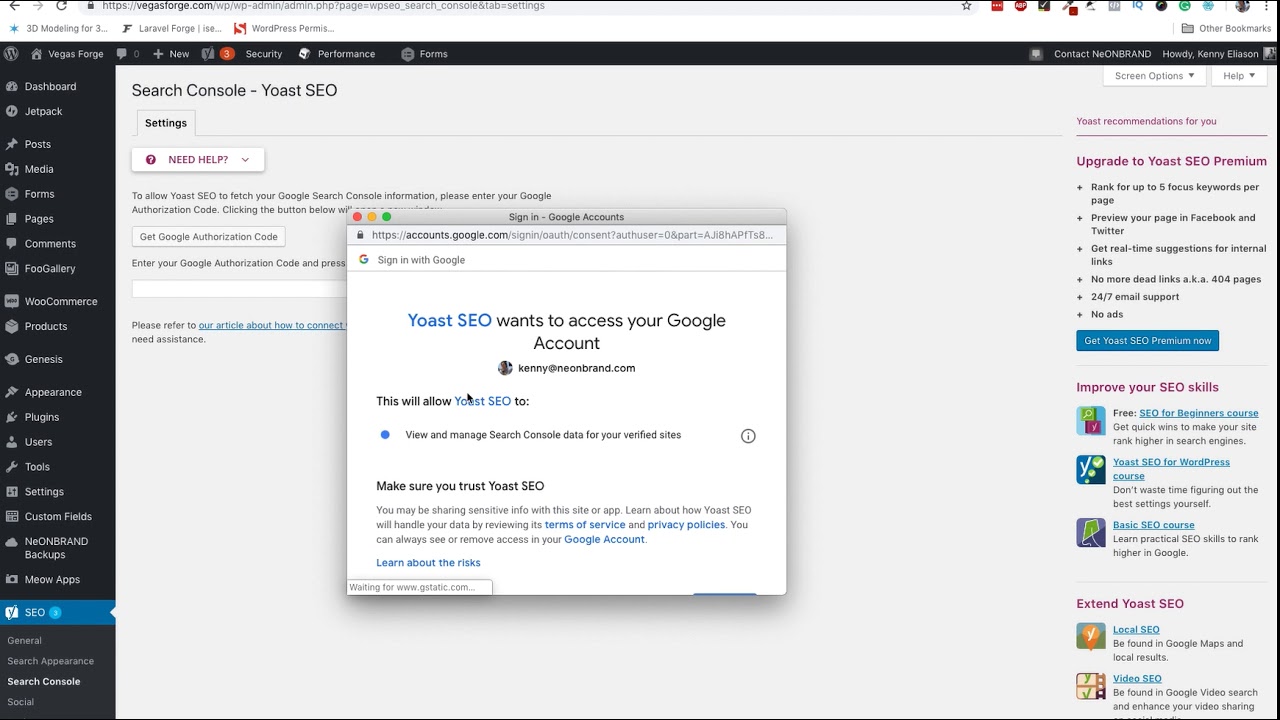
Task: Click Get Google Authorization Code button
Action: [x=208, y=237]
